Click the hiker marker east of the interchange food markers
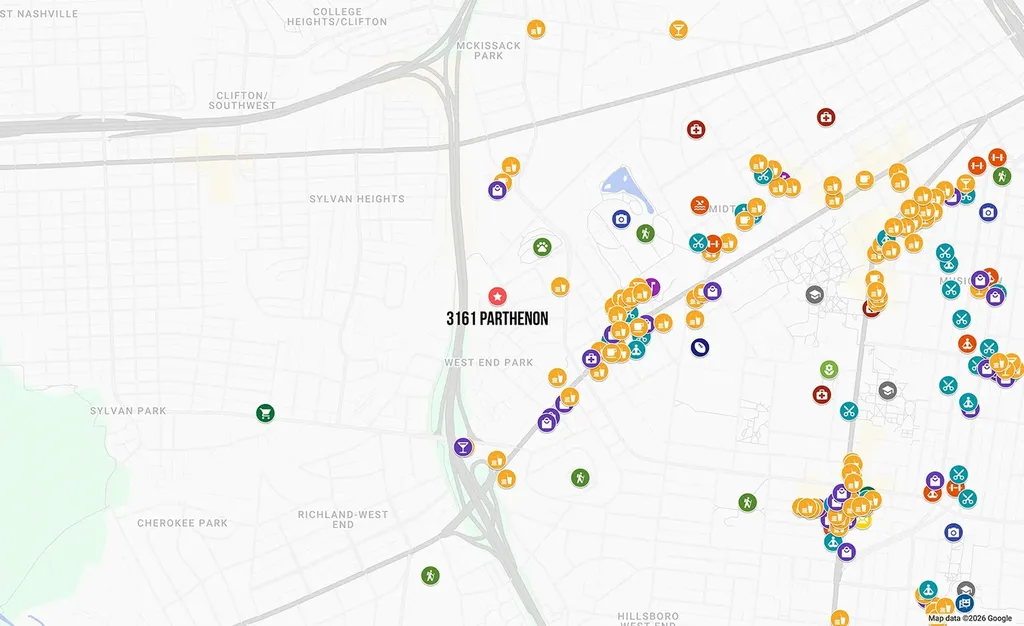This screenshot has width=1024, height=626. click(580, 477)
